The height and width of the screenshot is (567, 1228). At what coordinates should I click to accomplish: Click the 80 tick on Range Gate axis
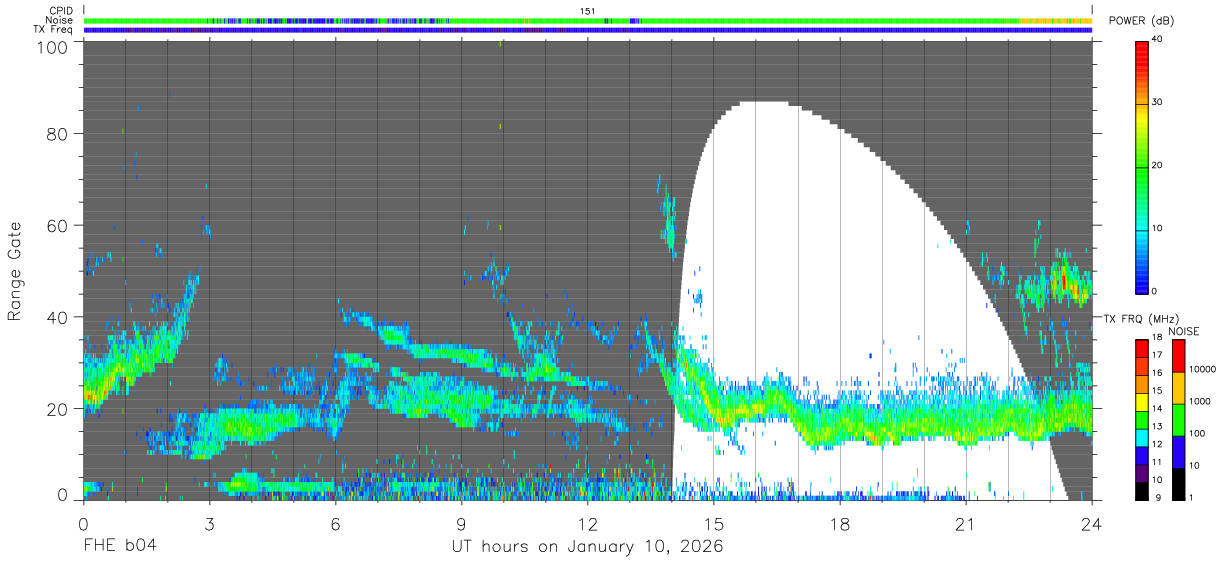pyautogui.click(x=58, y=133)
